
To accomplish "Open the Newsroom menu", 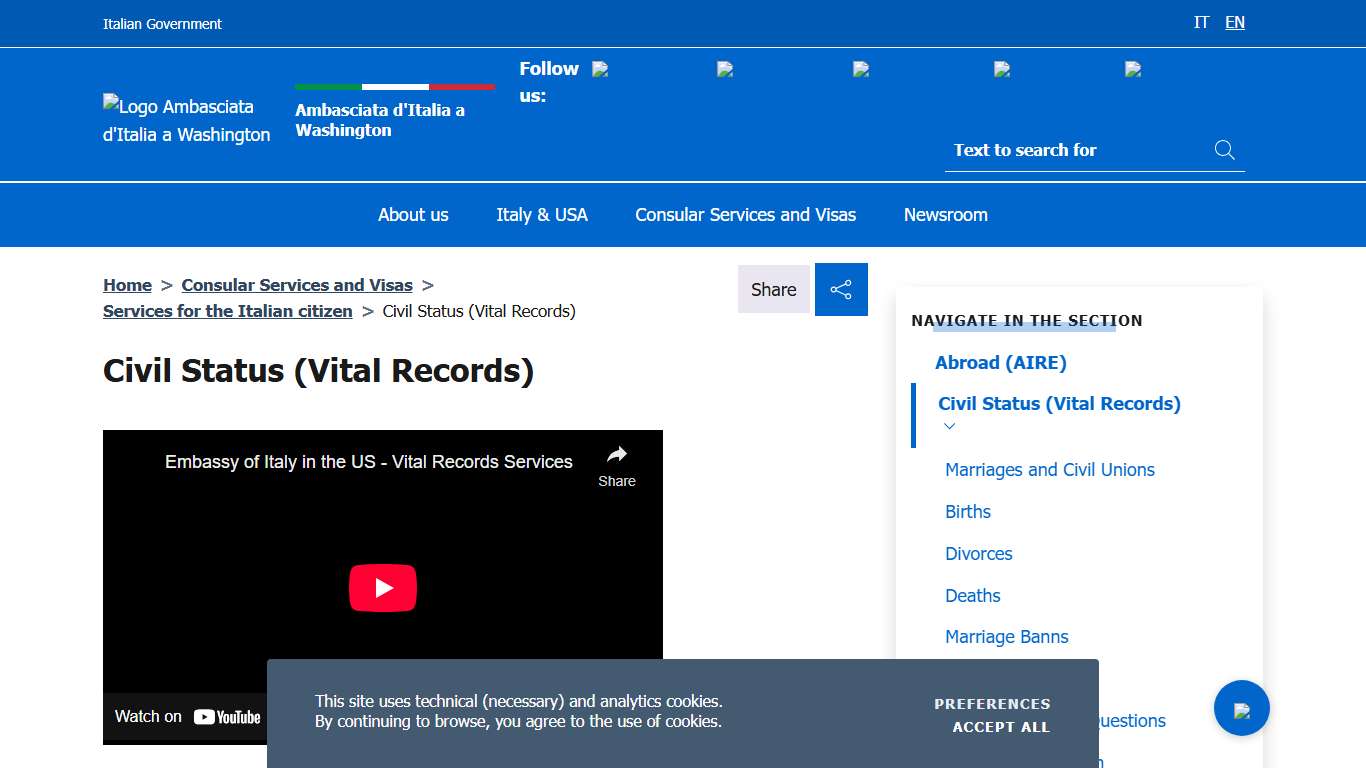I will pyautogui.click(x=945, y=214).
